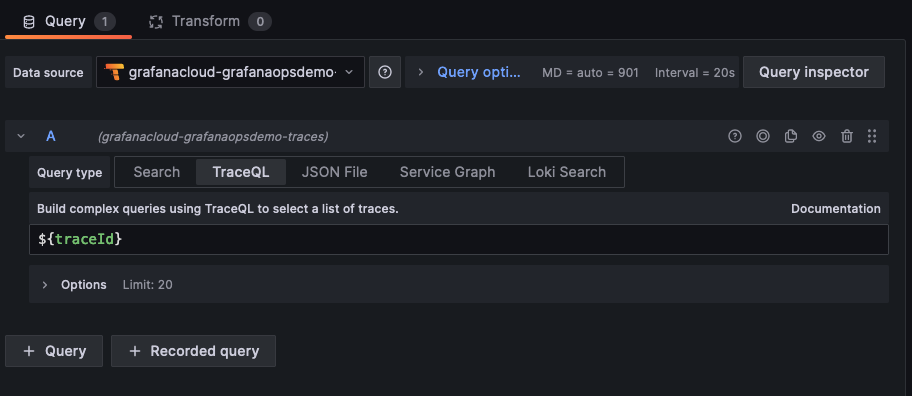Click the create recorded query target icon

[763, 136]
